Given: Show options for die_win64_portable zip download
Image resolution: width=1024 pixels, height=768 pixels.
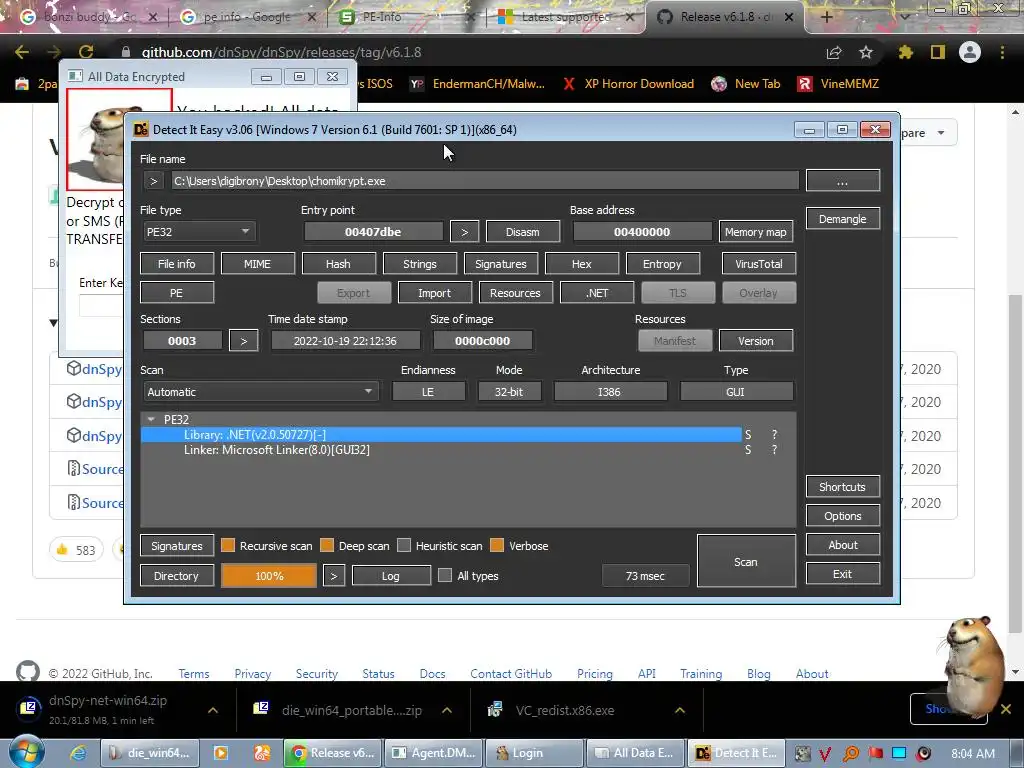Looking at the screenshot, I should pos(447,710).
